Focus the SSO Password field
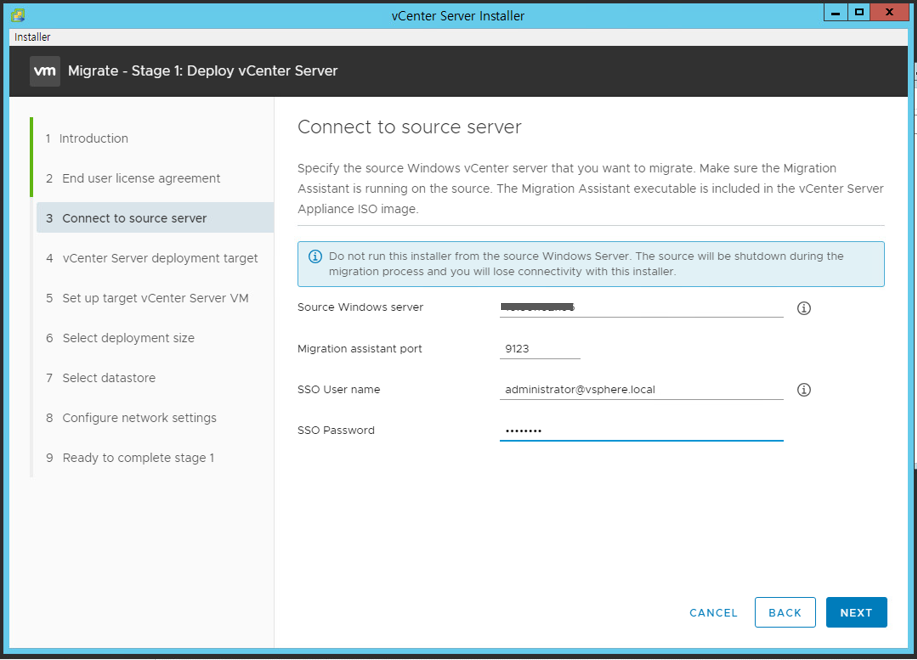This screenshot has width=917, height=660. (x=642, y=430)
